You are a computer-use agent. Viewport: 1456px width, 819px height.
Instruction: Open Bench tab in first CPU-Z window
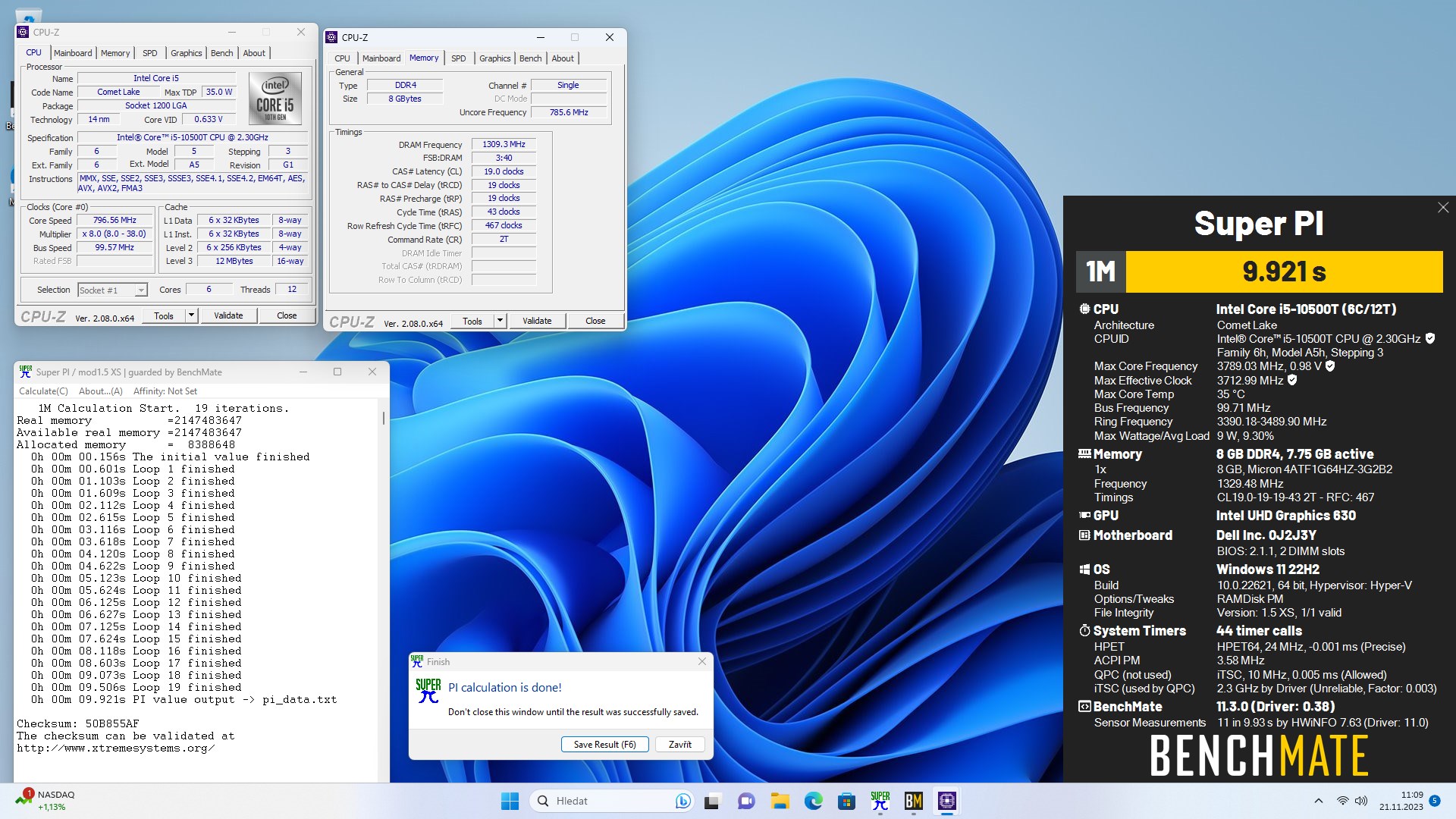[x=221, y=53]
